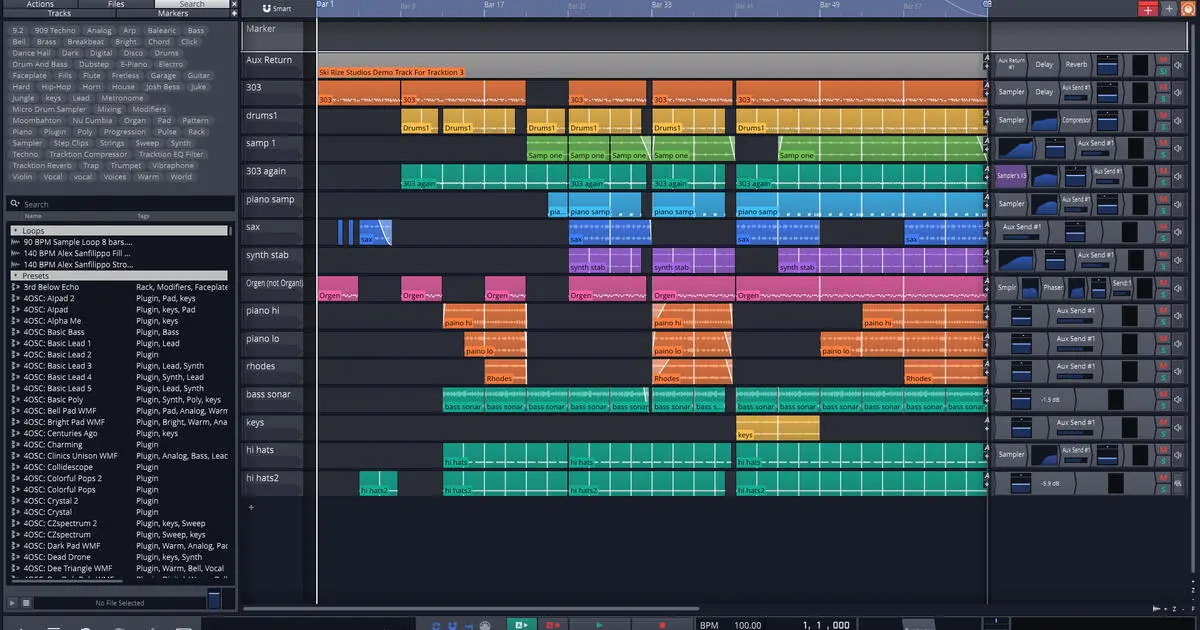Select the Dubstep tag
1200x630 pixels.
pyautogui.click(x=94, y=64)
